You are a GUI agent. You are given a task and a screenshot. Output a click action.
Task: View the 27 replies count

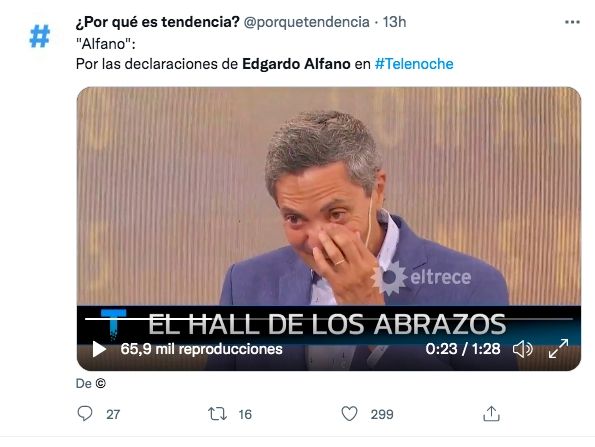click(x=113, y=414)
